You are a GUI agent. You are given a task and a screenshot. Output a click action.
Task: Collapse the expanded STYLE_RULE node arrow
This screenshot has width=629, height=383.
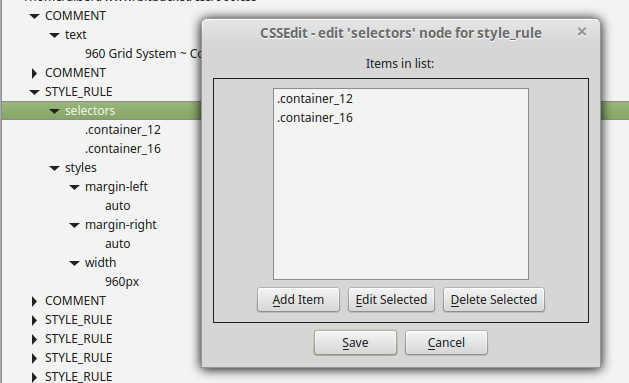(x=34, y=92)
